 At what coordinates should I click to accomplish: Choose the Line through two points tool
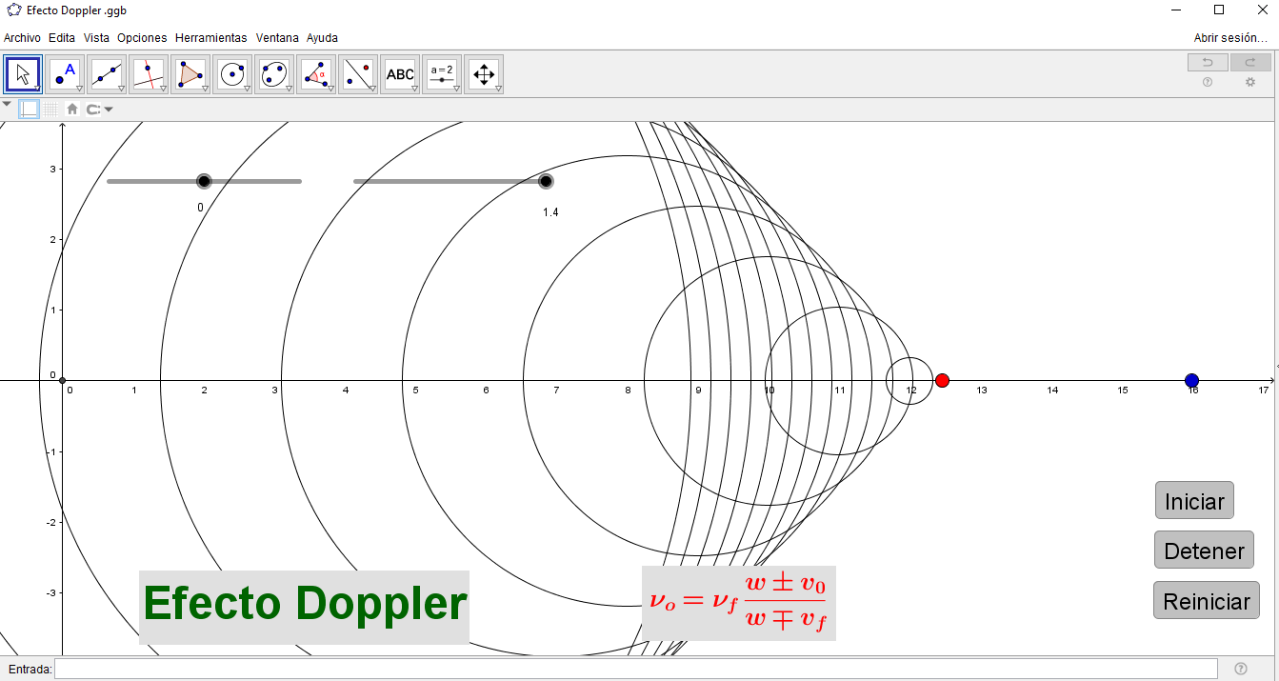(107, 74)
